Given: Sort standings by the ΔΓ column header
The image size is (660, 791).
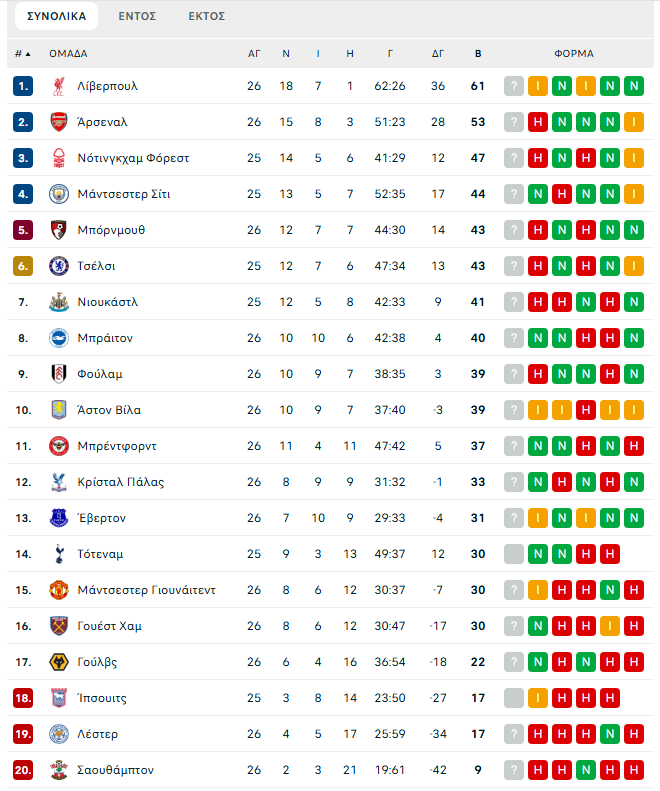Looking at the screenshot, I should tap(437, 53).
